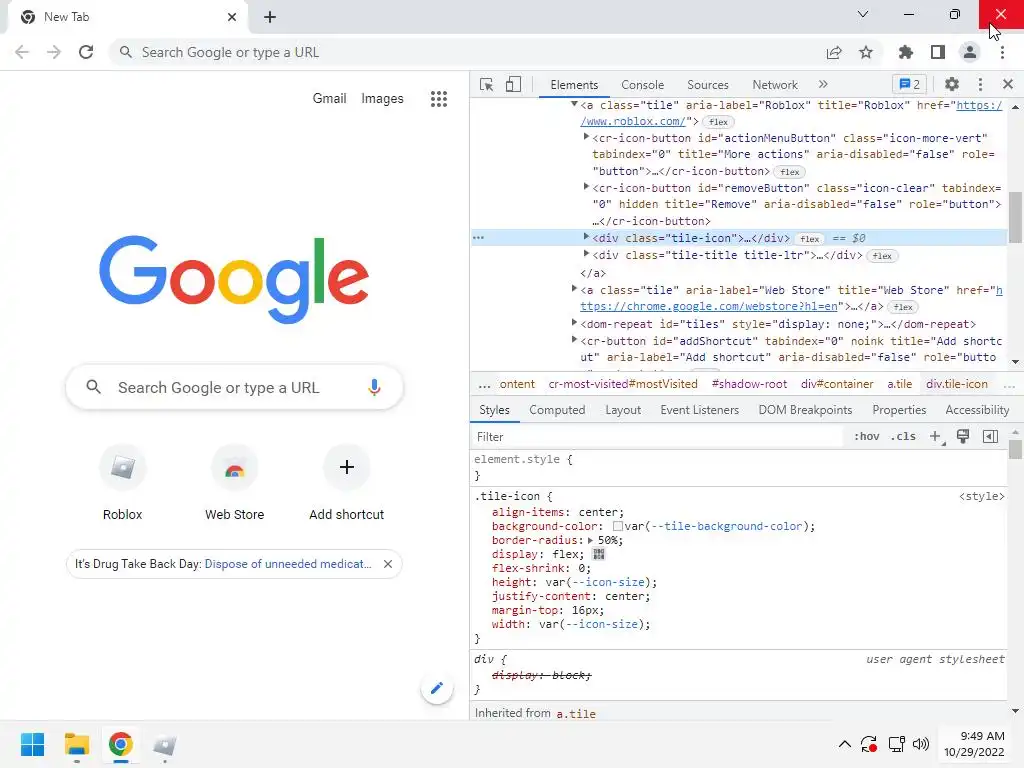The image size is (1024, 768).
Task: Bookmark this tab with the star
Action: coord(866,52)
